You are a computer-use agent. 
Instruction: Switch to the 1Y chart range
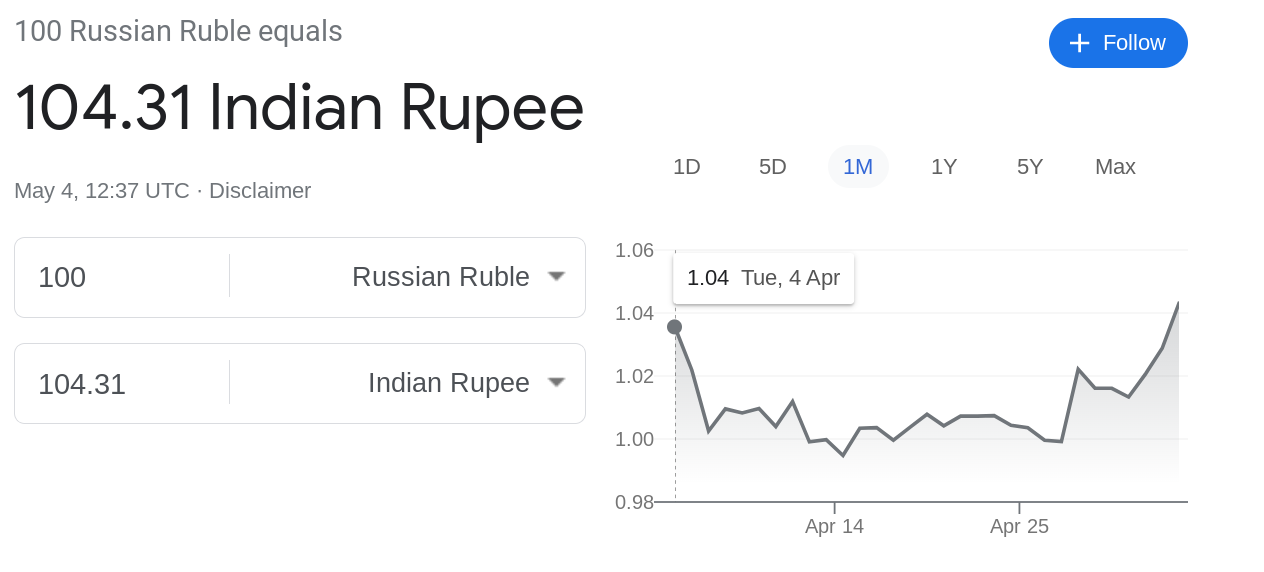point(944,167)
